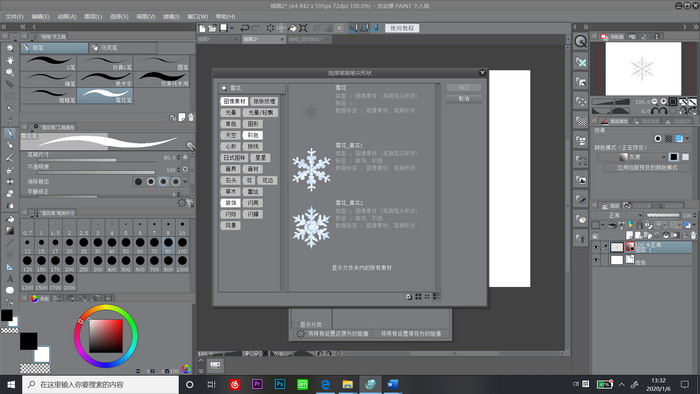
Task: Delete layer with Layers panel trash icon
Action: coord(693,235)
